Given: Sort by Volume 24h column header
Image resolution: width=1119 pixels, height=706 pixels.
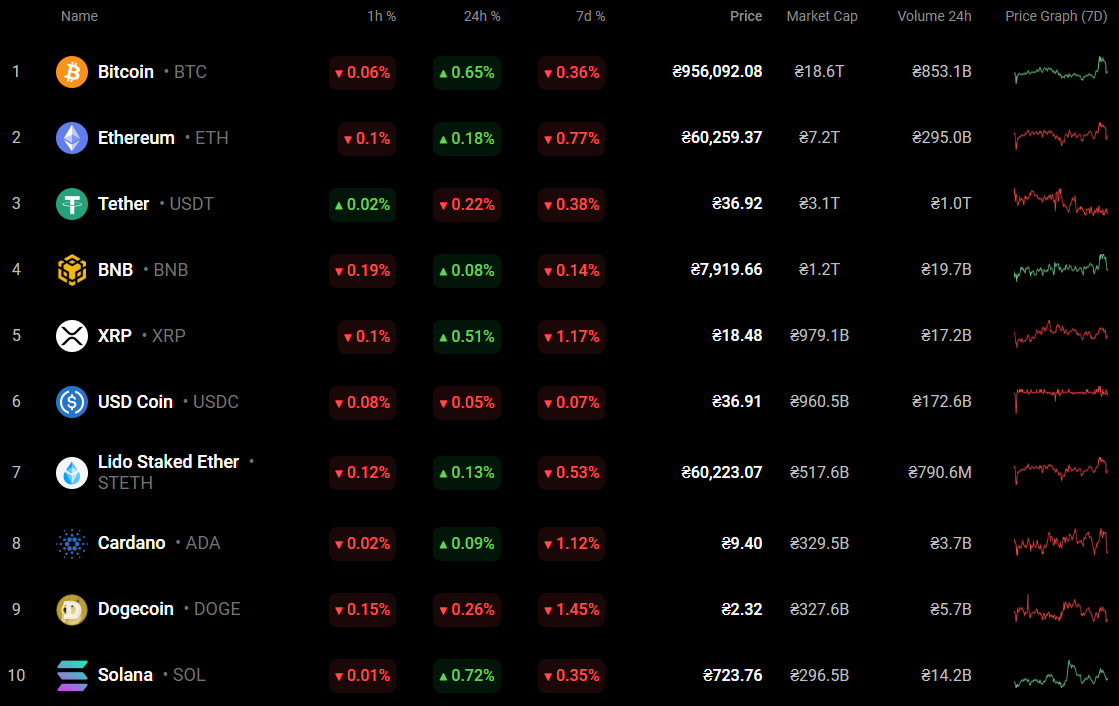Looking at the screenshot, I should [934, 17].
